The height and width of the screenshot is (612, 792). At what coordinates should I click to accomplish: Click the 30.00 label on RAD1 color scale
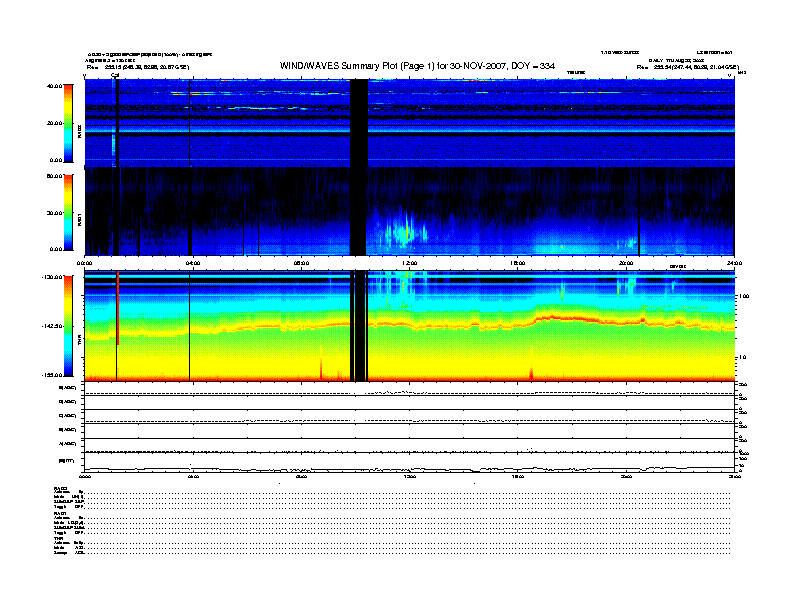(54, 213)
